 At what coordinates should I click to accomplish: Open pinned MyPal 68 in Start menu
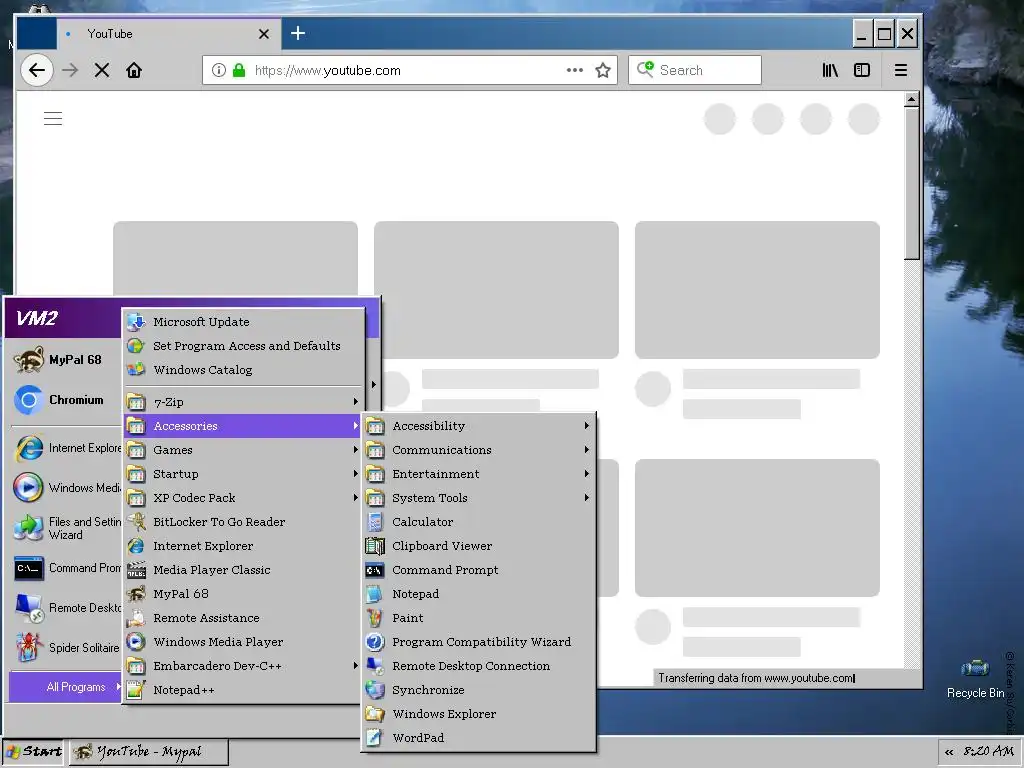tap(66, 360)
